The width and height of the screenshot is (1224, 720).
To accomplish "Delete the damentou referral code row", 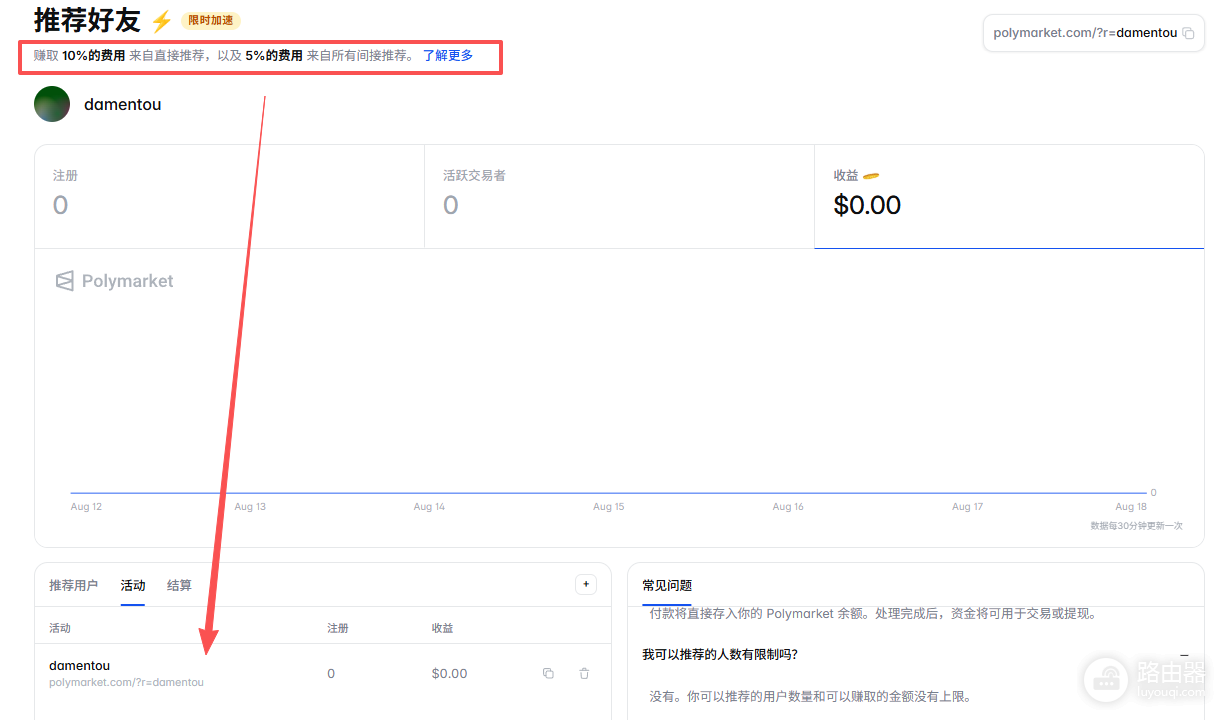I will pyautogui.click(x=584, y=674).
